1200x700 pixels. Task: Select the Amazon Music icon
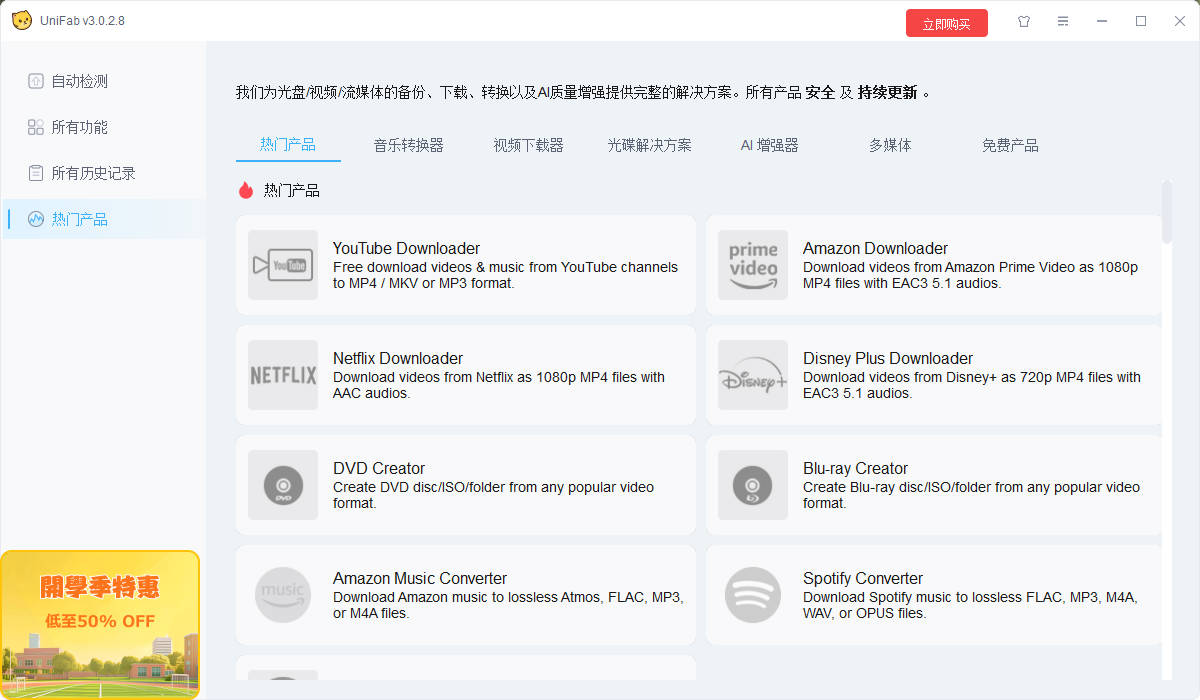(x=282, y=595)
